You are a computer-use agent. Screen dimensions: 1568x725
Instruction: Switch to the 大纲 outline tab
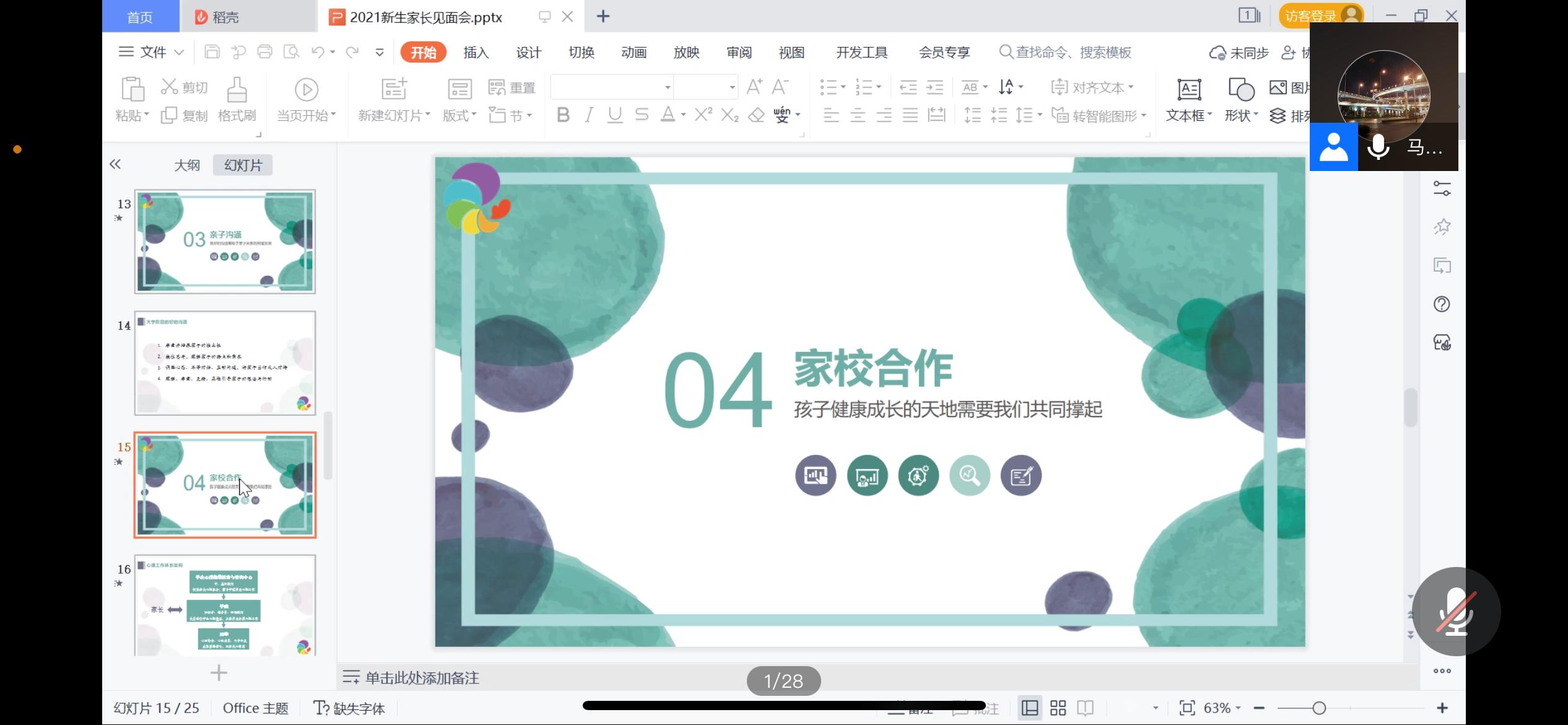click(x=187, y=165)
